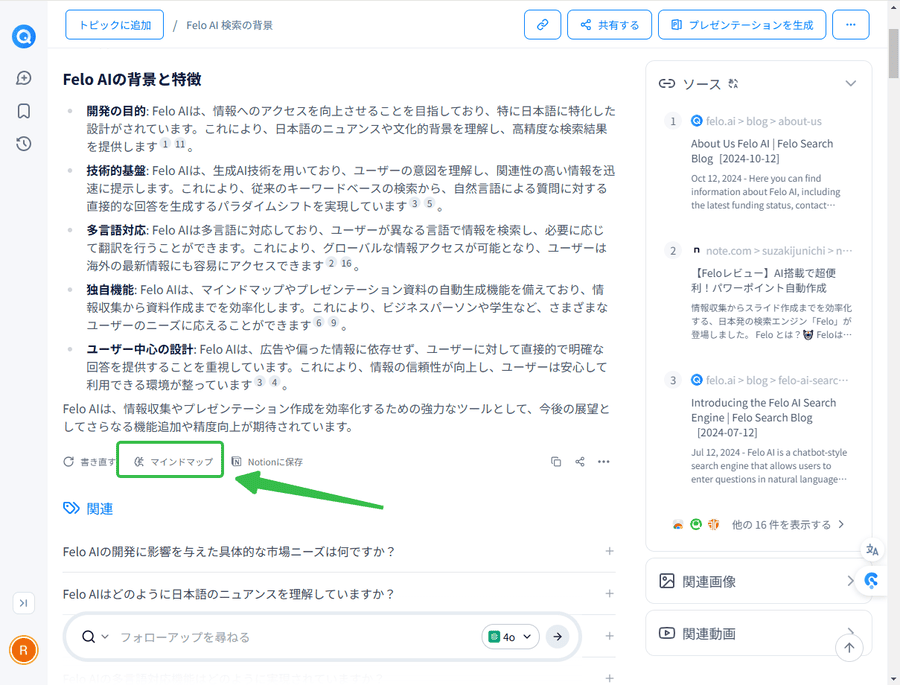Click the felo.ai > blog > felo-ai-searc source path
Viewport: 900px width, 685px height.
[x=777, y=381]
